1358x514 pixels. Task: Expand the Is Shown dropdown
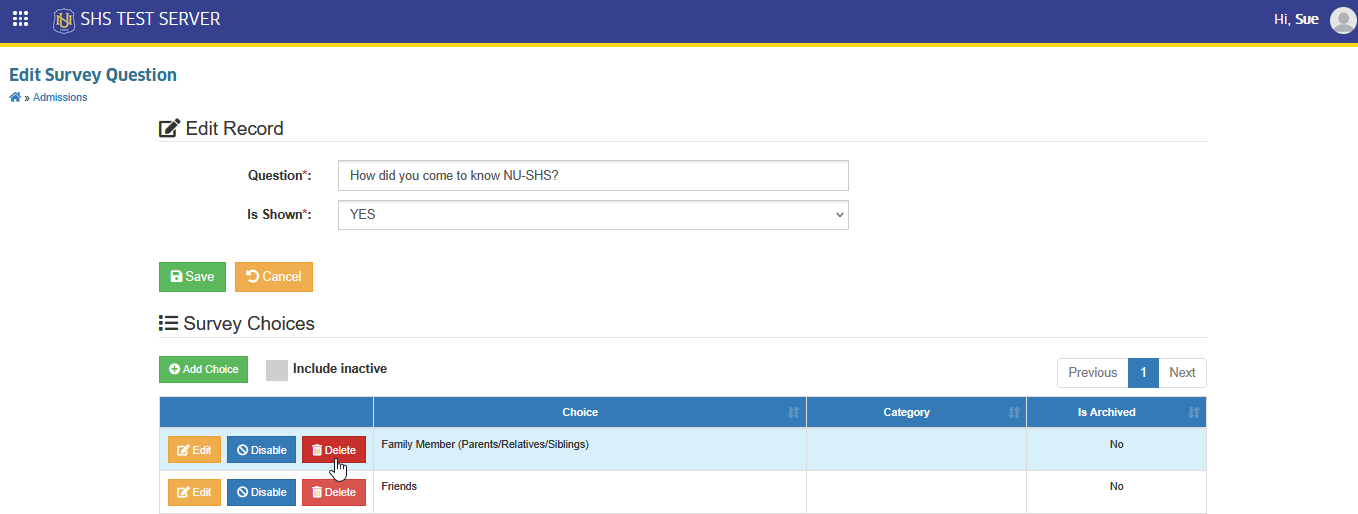593,214
